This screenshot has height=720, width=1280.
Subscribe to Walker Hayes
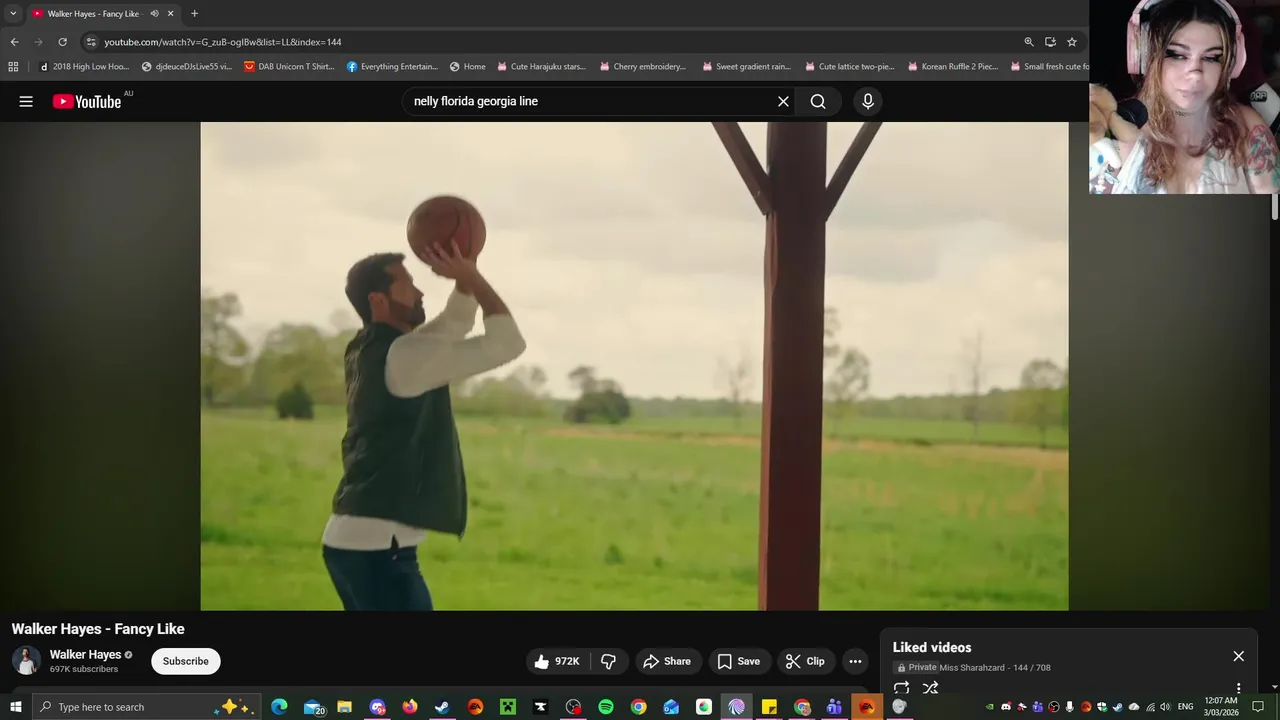pos(186,661)
